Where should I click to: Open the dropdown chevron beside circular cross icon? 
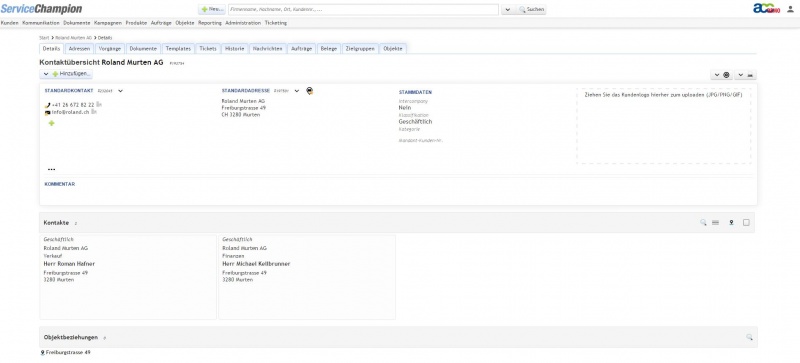(716, 75)
